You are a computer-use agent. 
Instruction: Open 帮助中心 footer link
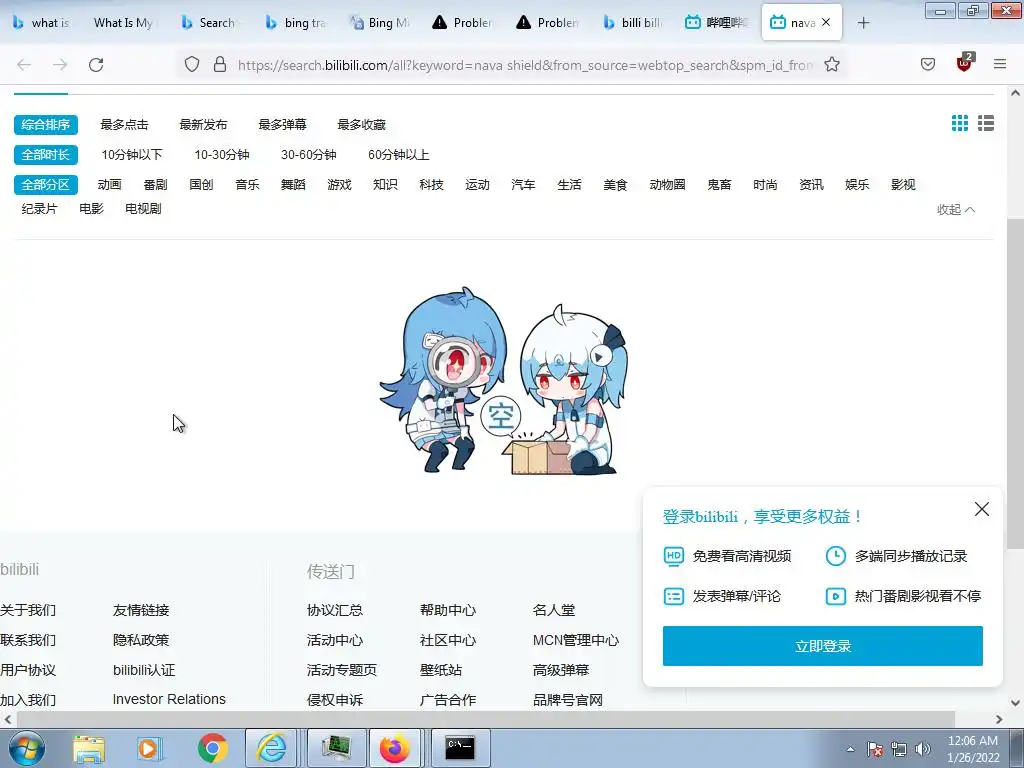pos(448,610)
